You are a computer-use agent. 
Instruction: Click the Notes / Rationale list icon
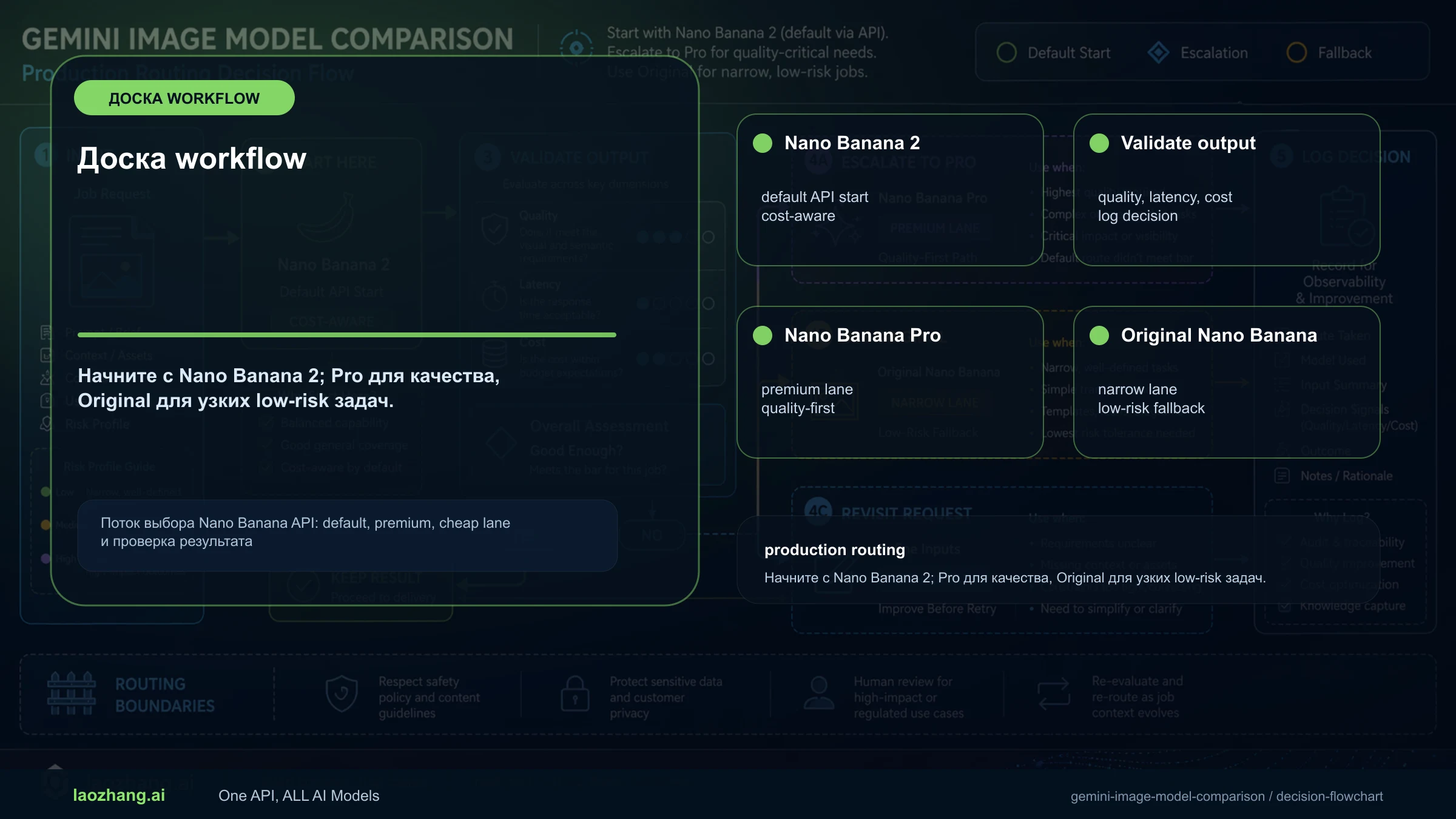tap(1282, 476)
